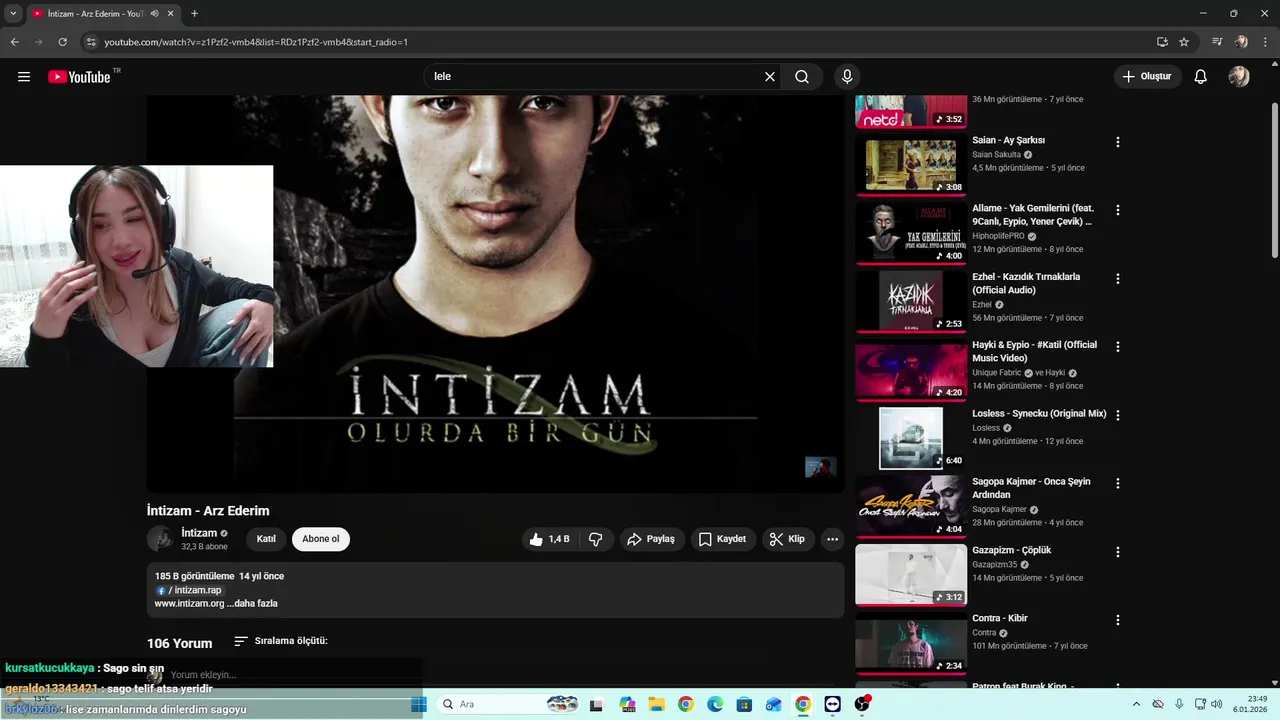
Task: View site information icon in address bar
Action: coord(91,42)
